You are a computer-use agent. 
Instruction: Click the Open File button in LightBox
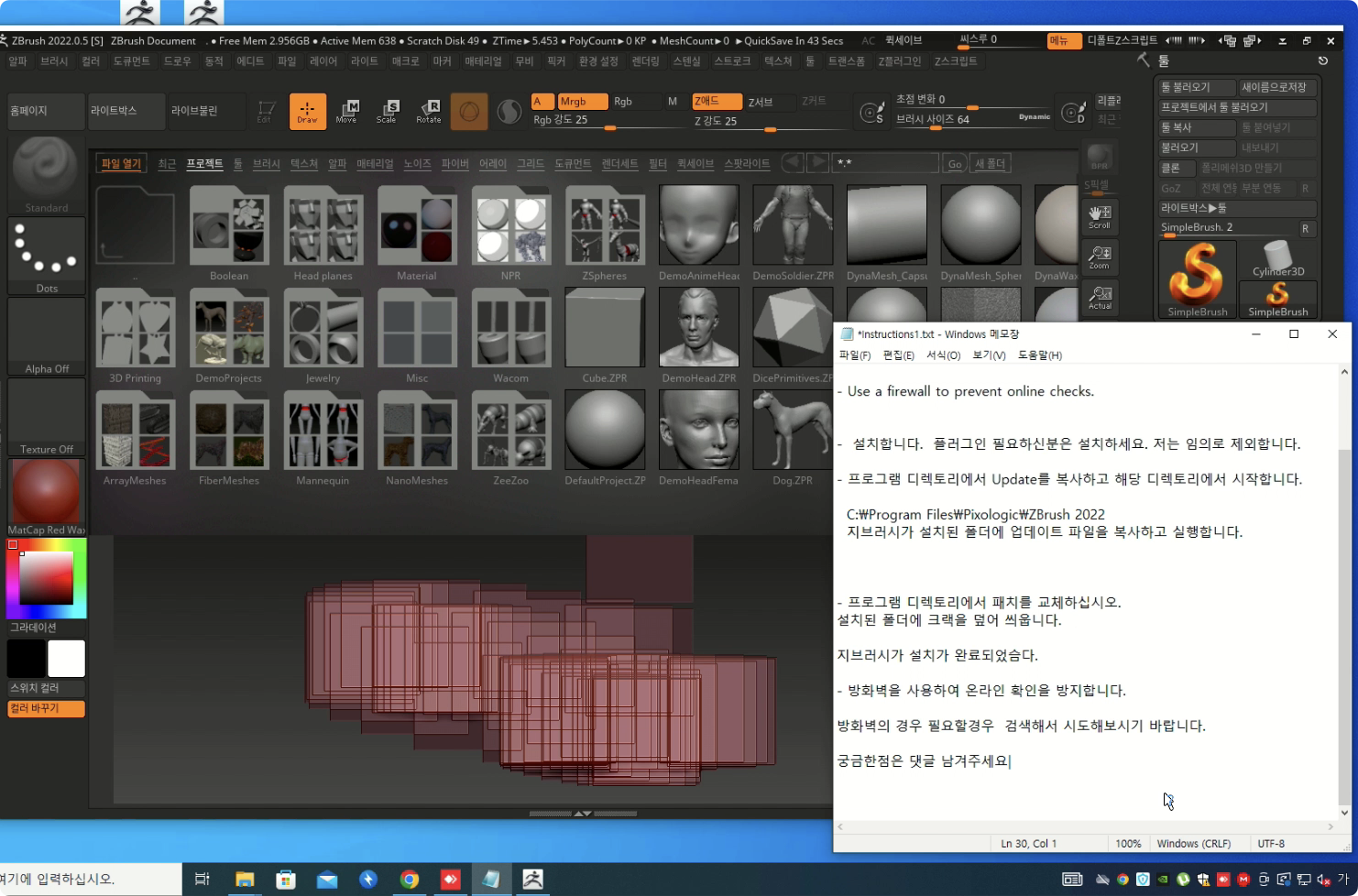121,163
